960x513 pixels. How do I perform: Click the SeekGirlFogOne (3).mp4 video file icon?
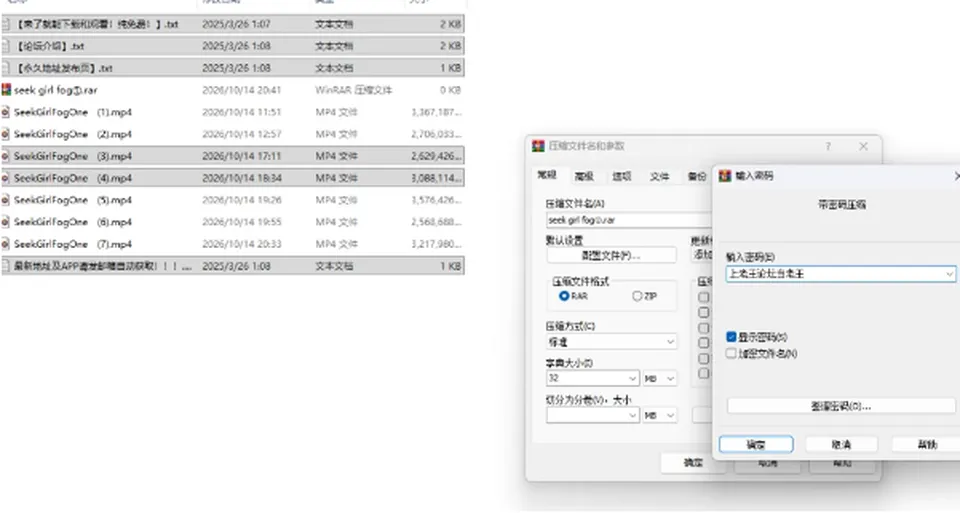[6, 156]
